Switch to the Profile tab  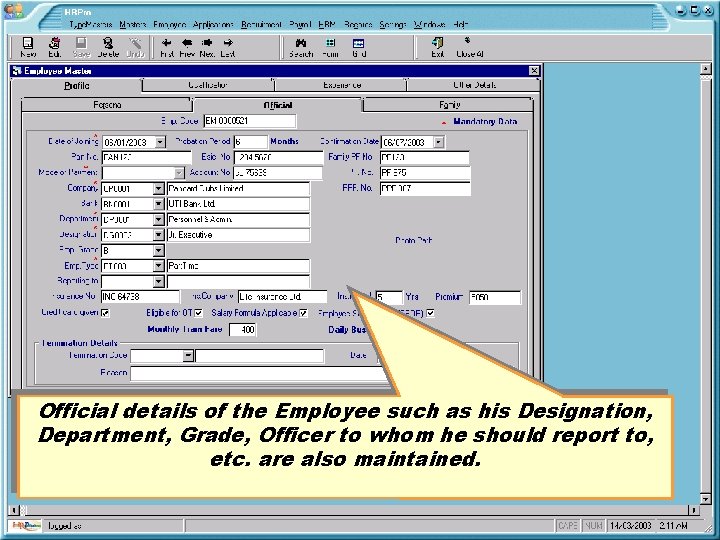point(77,85)
